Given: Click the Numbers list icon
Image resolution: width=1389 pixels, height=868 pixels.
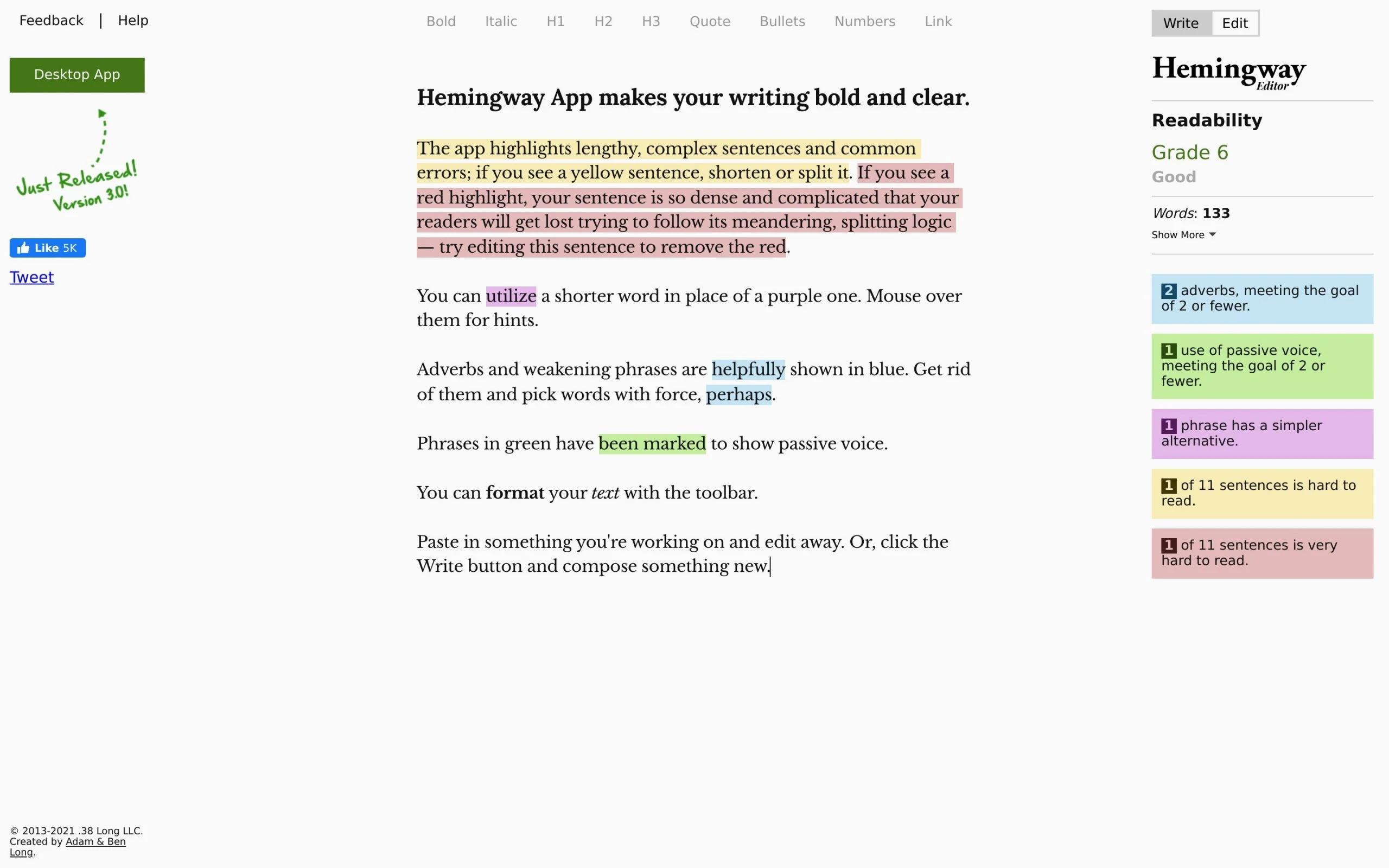Looking at the screenshot, I should pyautogui.click(x=865, y=21).
